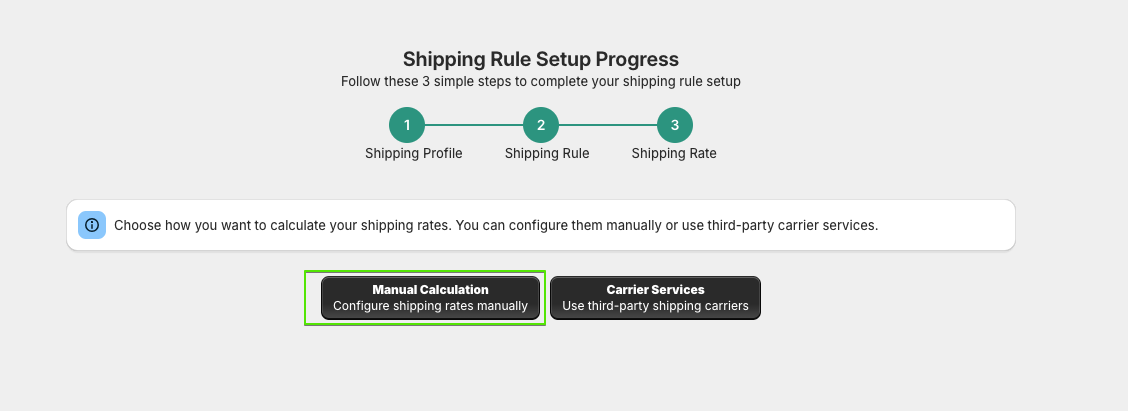The image size is (1128, 411).
Task: Click the blue info icon in banner
Action: [92, 225]
